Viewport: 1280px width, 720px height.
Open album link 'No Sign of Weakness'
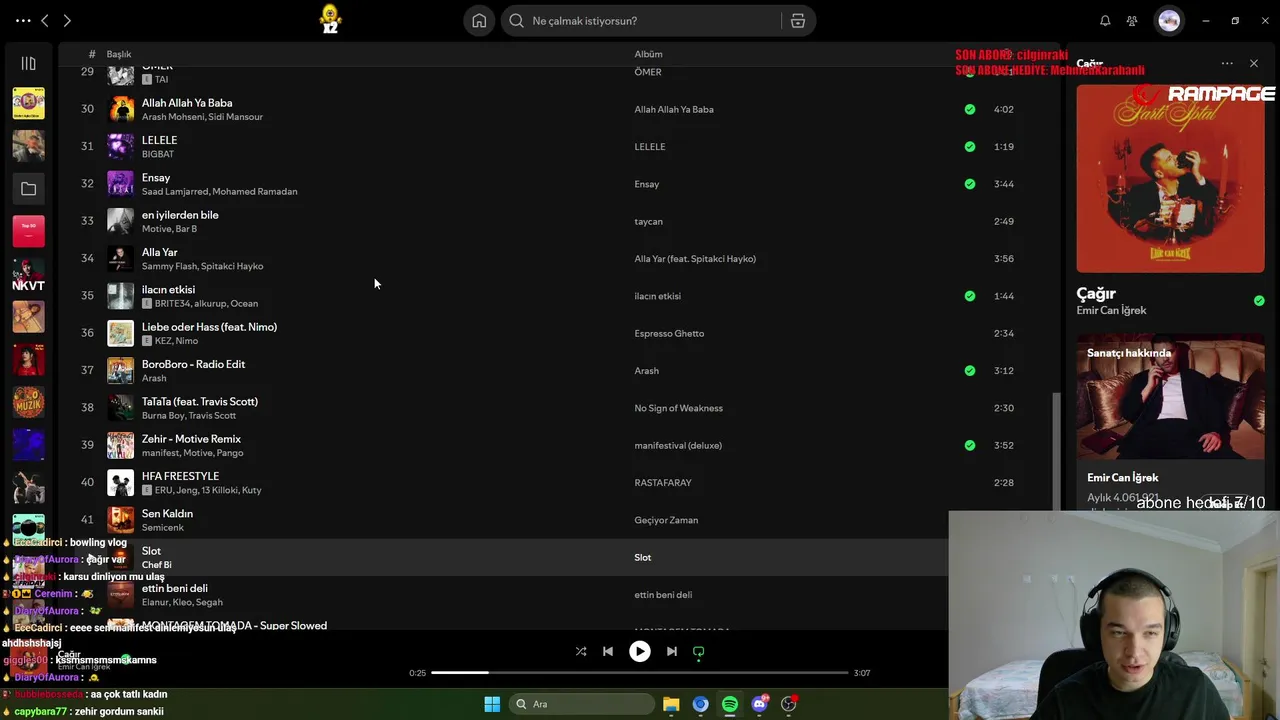678,408
